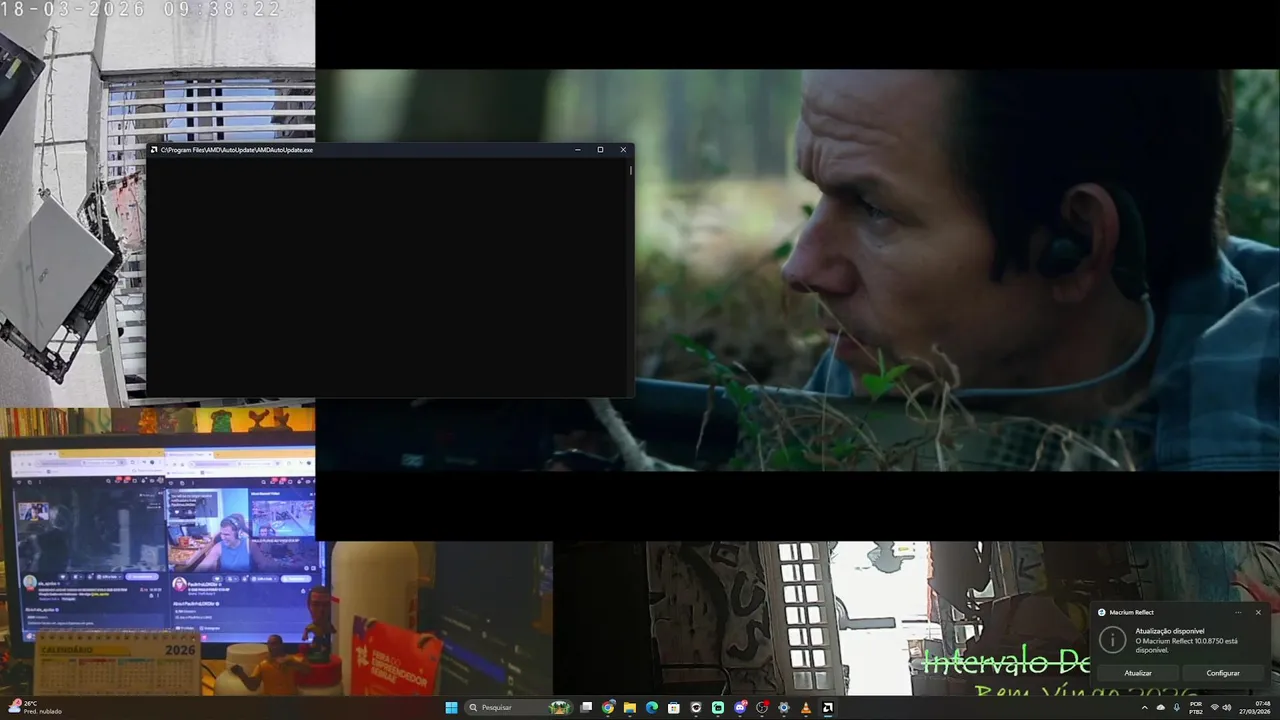Open File Explorer from the taskbar
This screenshot has height=720, width=1280.
[630, 707]
